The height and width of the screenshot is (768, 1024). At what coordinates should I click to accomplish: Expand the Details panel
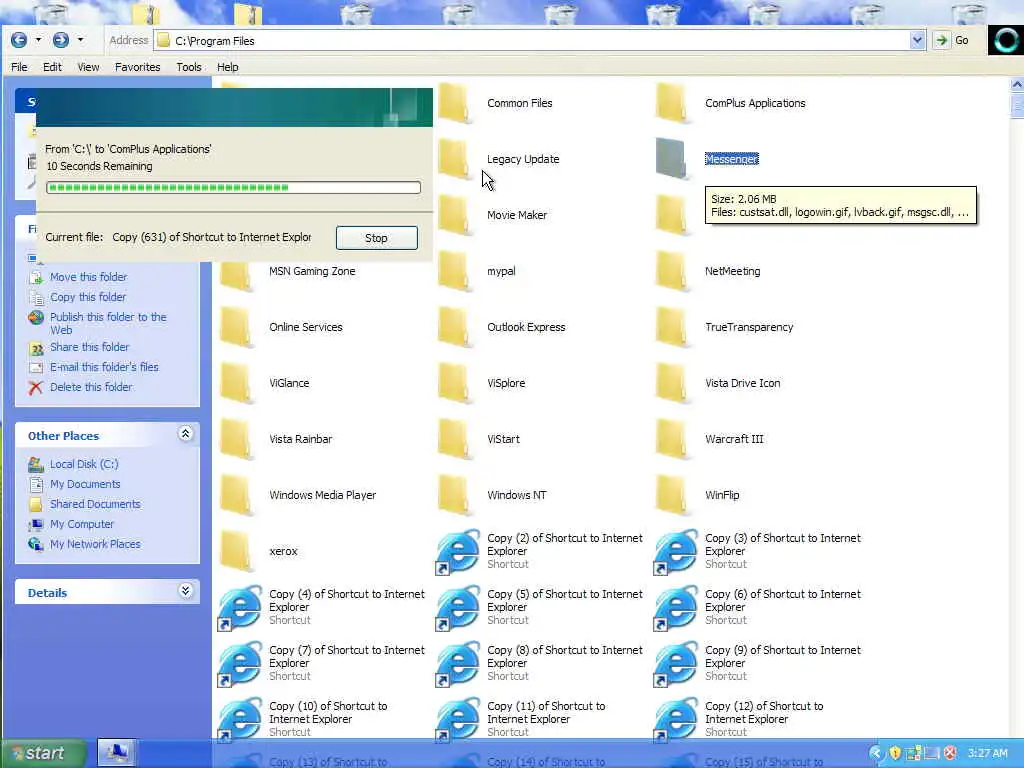(x=185, y=591)
